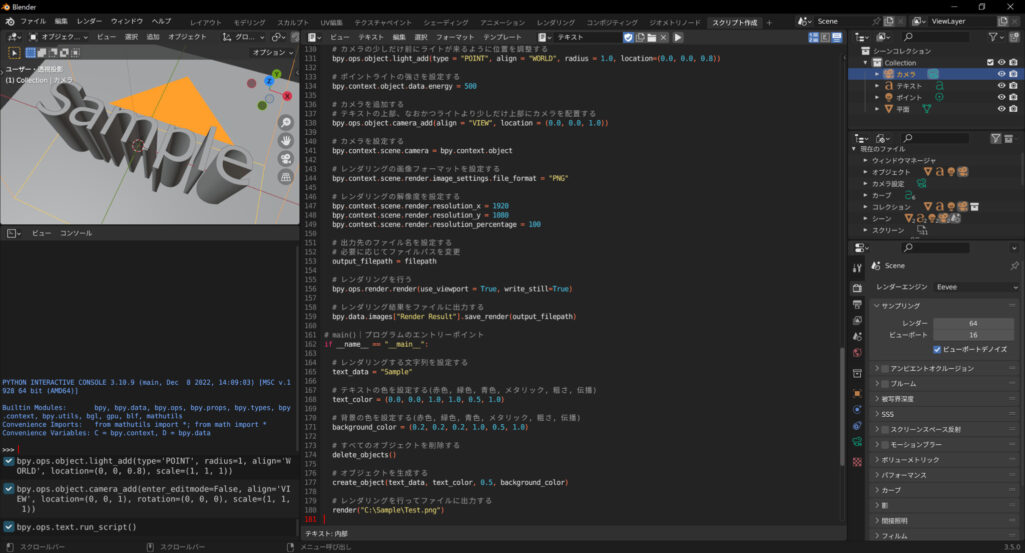Image resolution: width=1025 pixels, height=553 pixels.
Task: Hide the テキスト object with eye icon
Action: [1001, 86]
